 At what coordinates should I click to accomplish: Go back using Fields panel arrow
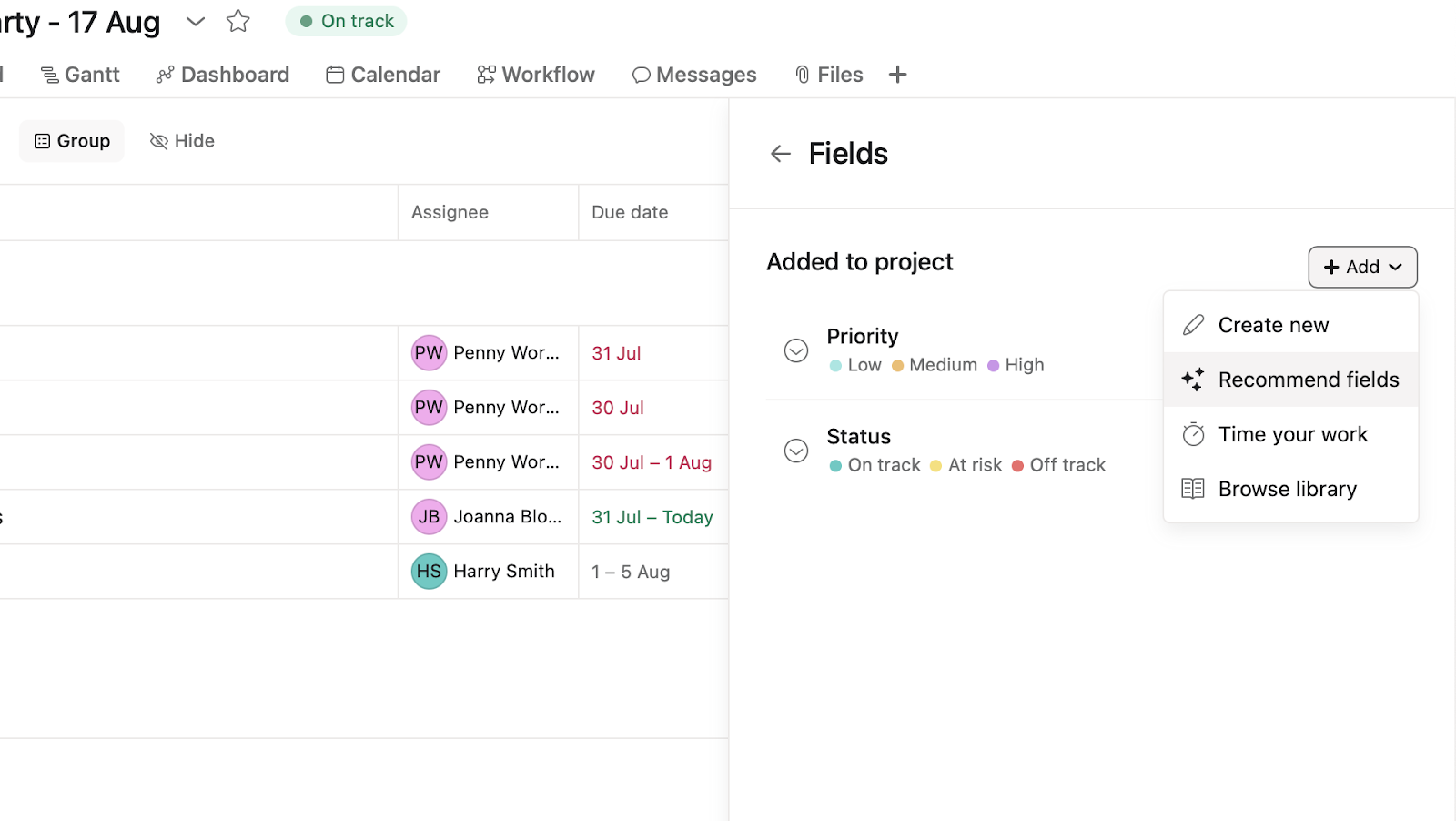[x=780, y=154]
